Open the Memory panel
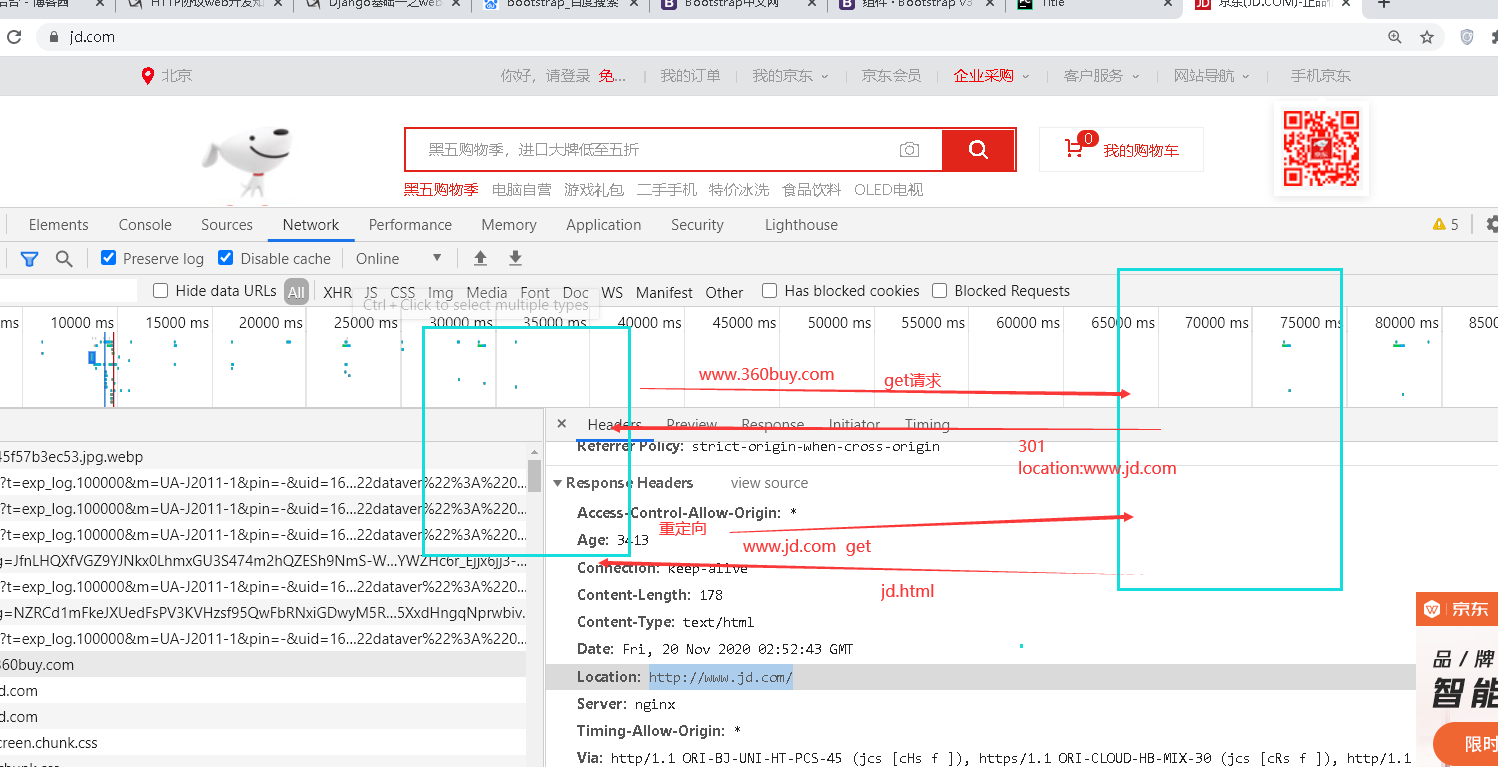 pos(509,225)
